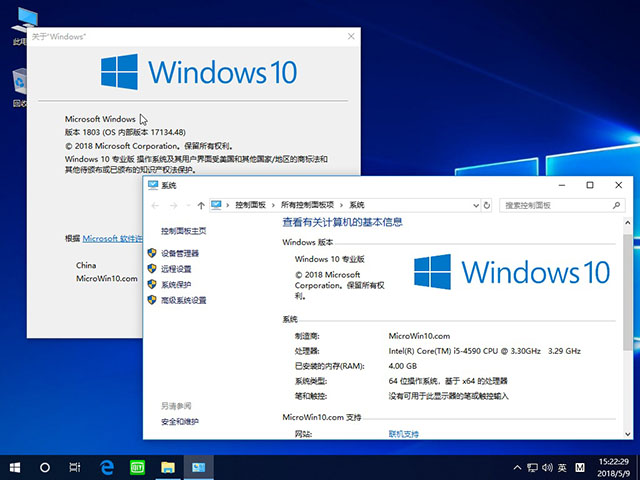The image size is (640, 480).
Task: Select the 64 位操作系统 system type value
Action: (448, 381)
